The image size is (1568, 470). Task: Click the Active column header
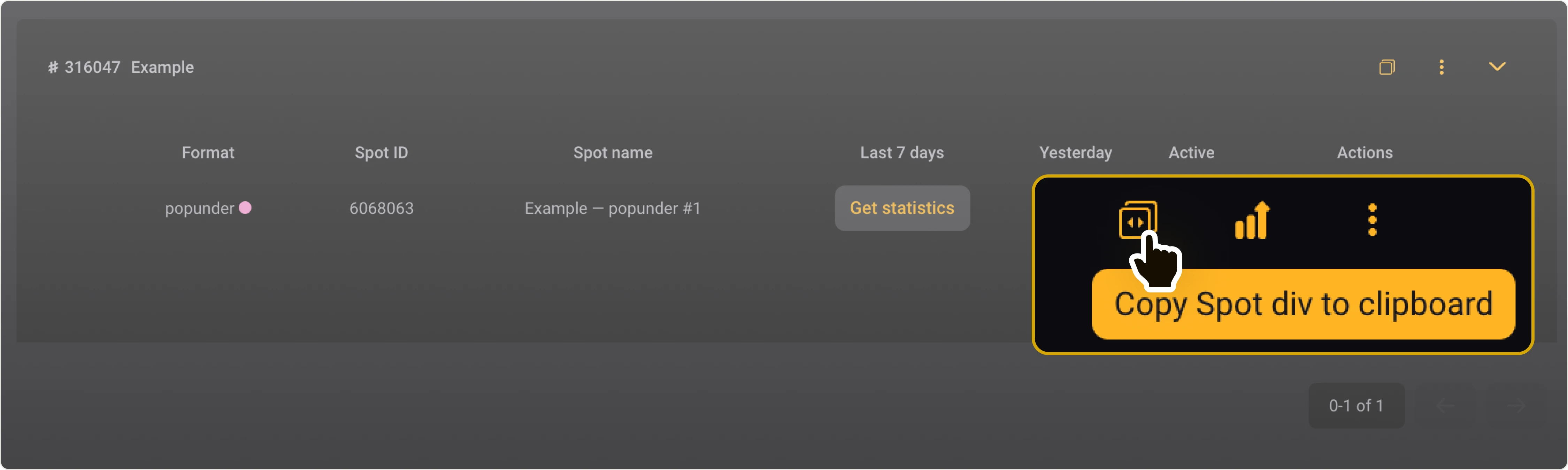1191,152
